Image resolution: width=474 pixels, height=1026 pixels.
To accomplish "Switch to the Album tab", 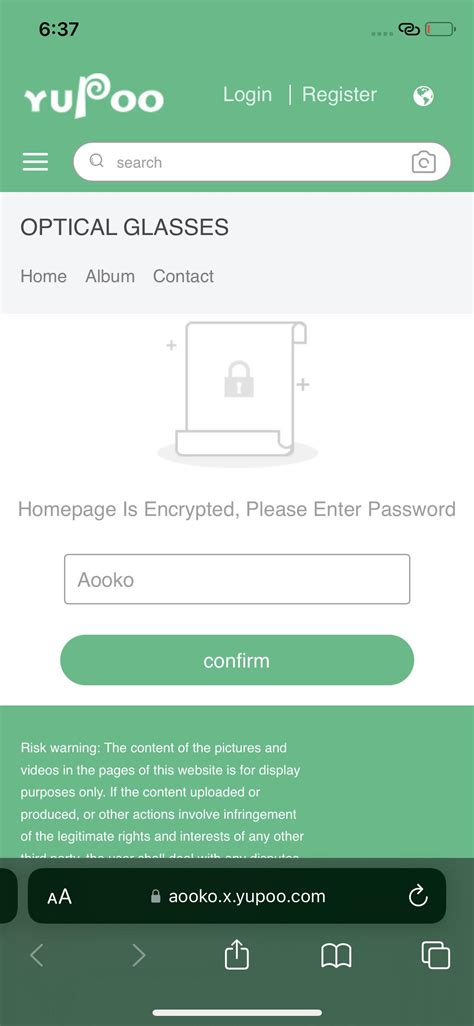I will point(110,276).
